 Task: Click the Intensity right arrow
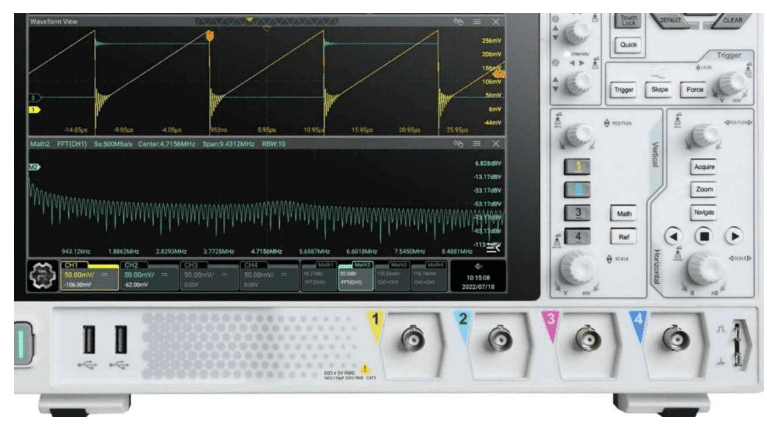(x=582, y=63)
